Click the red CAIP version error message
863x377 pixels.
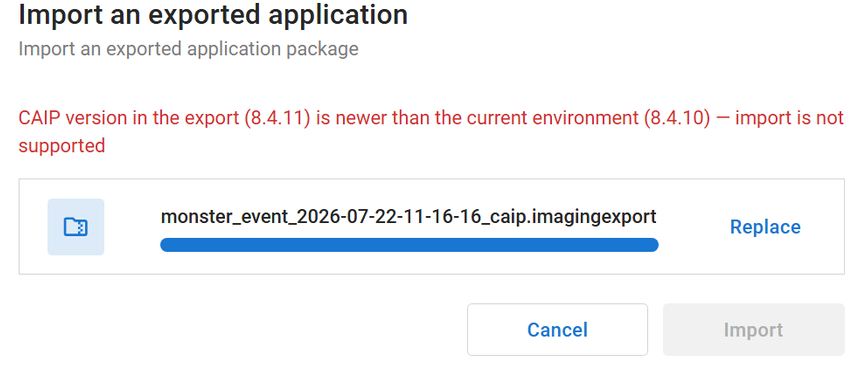[x=431, y=132]
